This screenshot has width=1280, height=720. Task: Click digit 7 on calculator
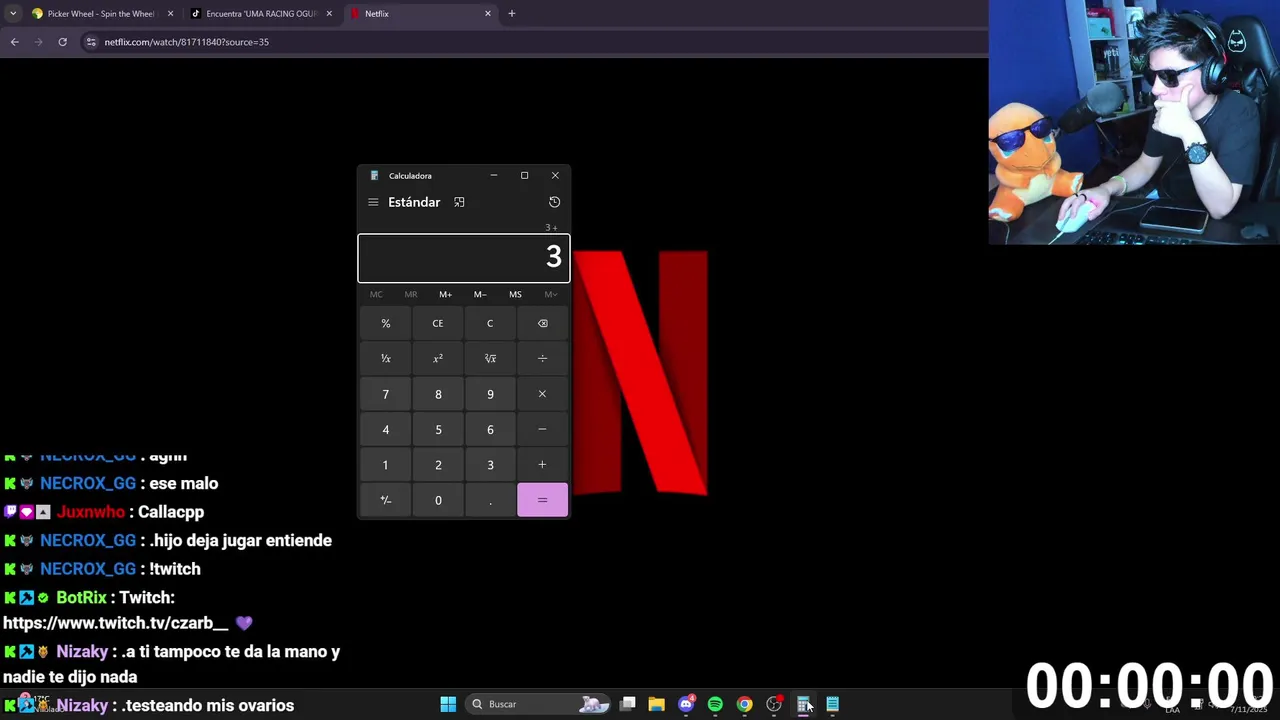point(385,394)
